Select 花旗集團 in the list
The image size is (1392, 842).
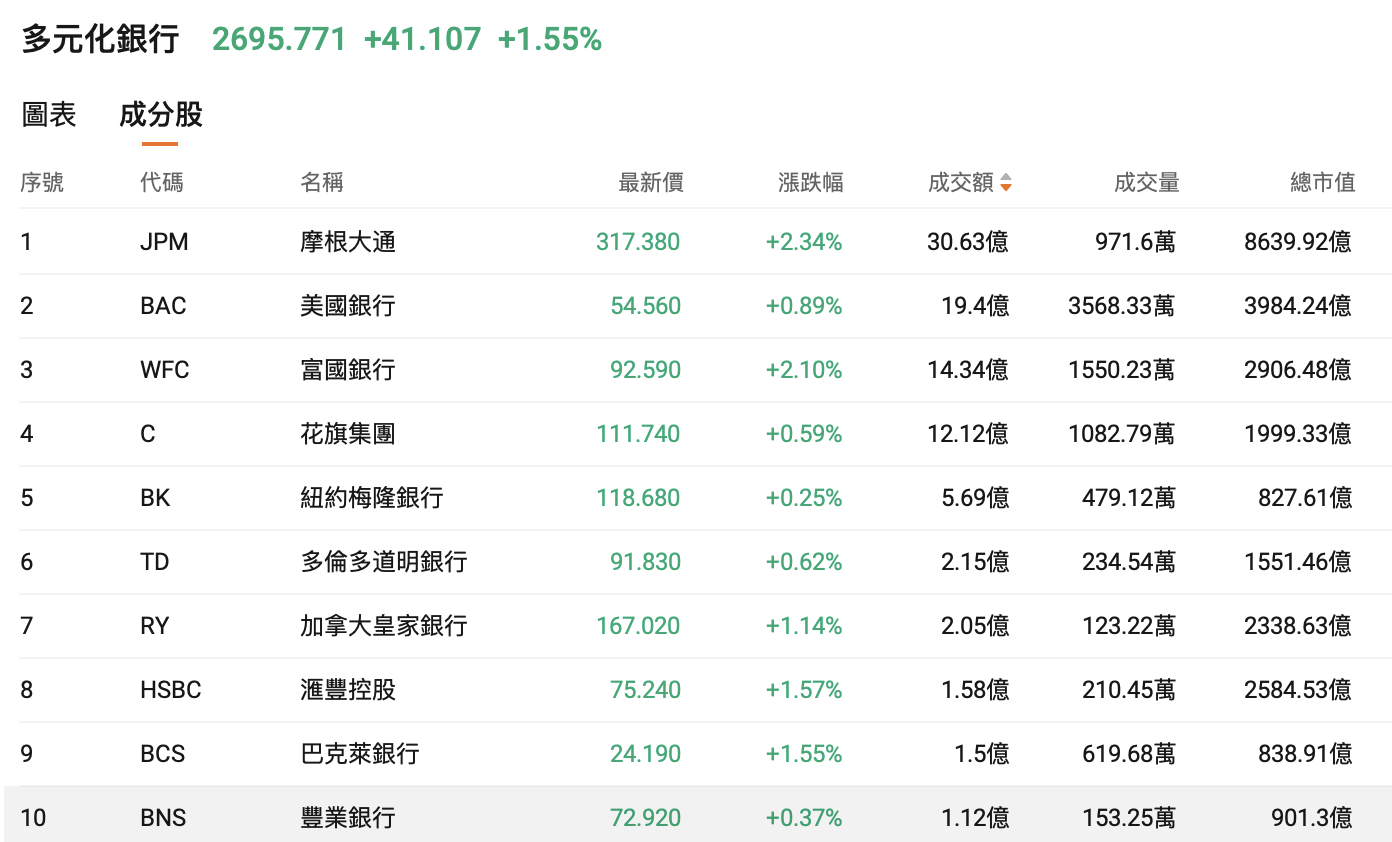coord(348,434)
